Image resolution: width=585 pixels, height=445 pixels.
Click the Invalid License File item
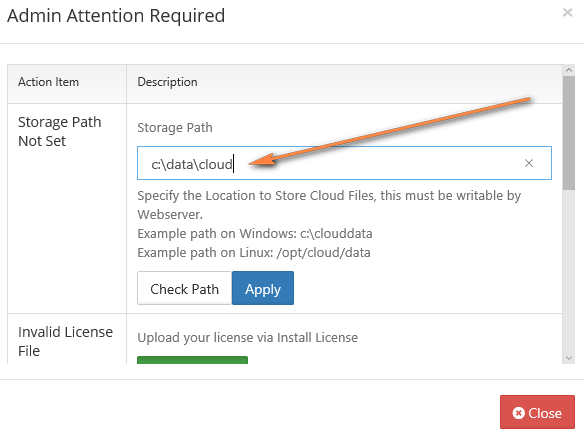click(x=65, y=341)
